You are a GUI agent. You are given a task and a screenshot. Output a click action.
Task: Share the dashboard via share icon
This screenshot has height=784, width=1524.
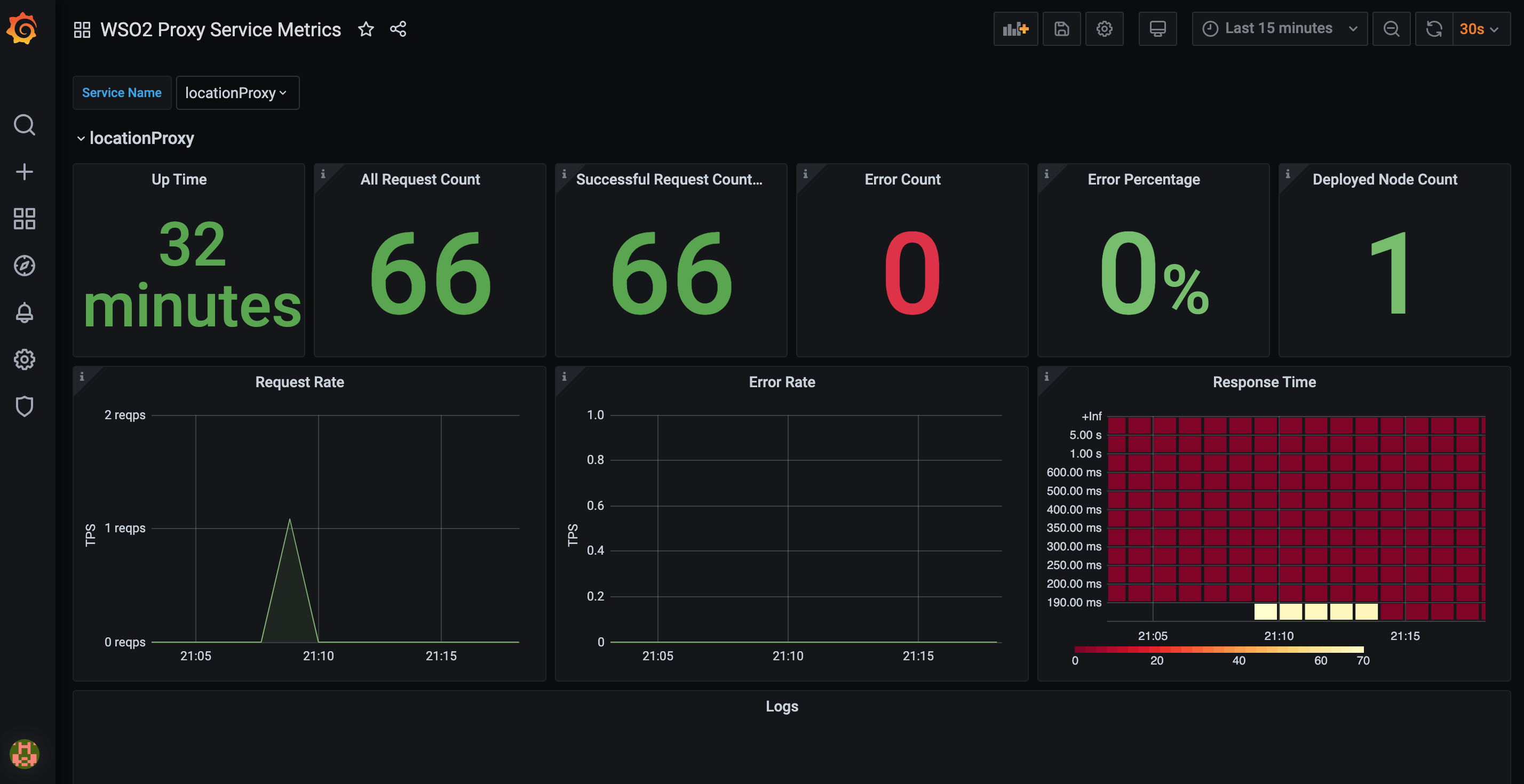point(398,29)
